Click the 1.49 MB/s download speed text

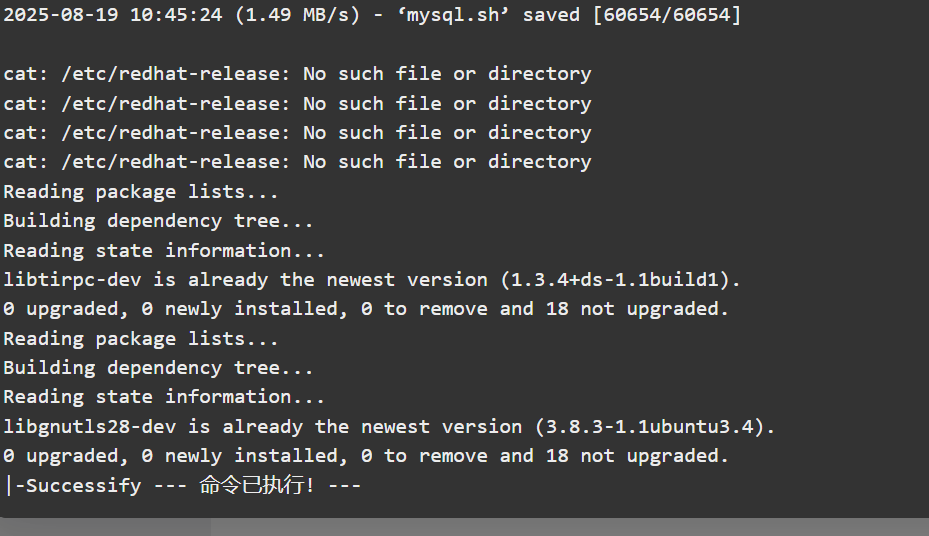point(297,15)
